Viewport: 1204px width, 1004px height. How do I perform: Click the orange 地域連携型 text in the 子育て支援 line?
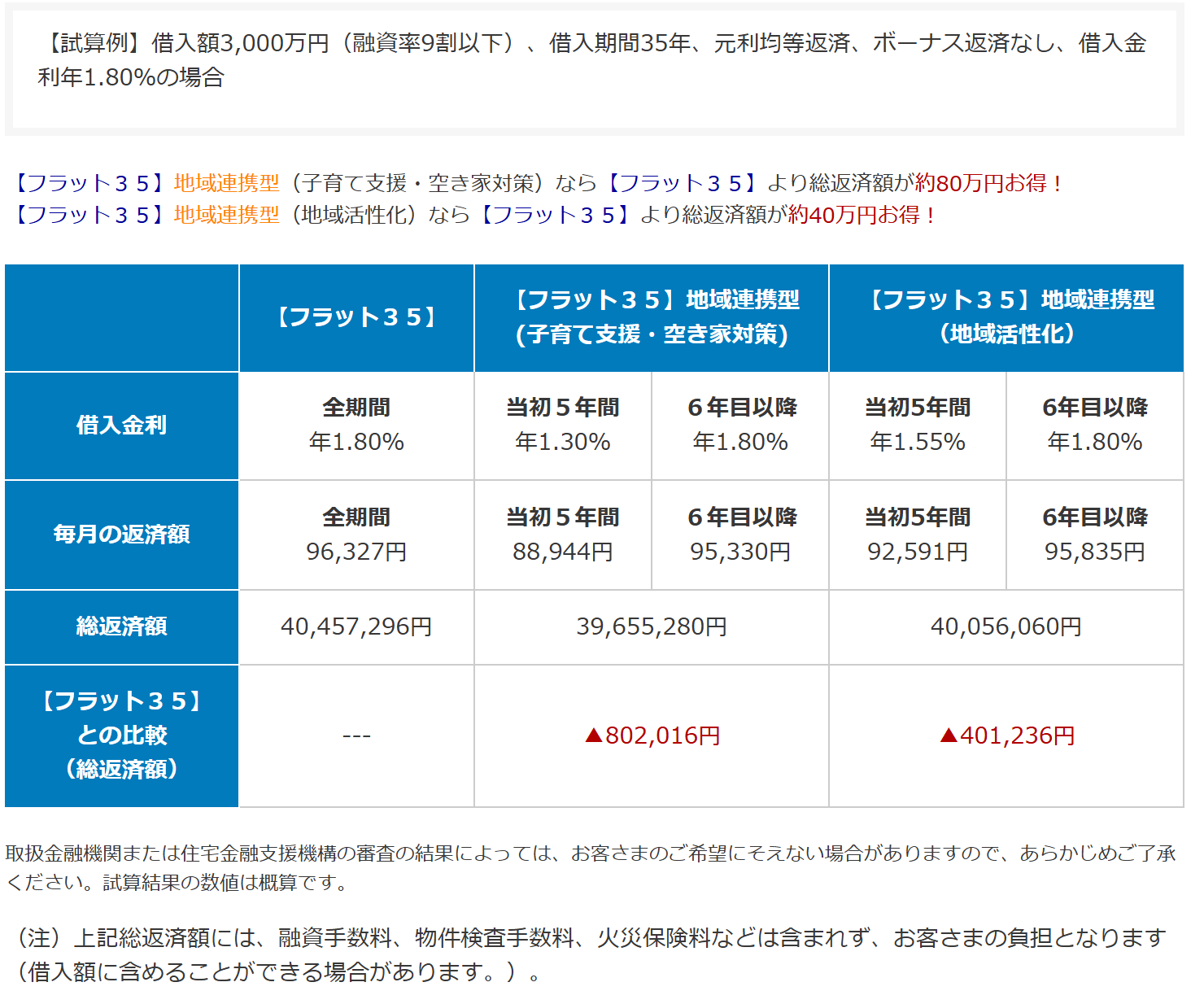[x=227, y=183]
